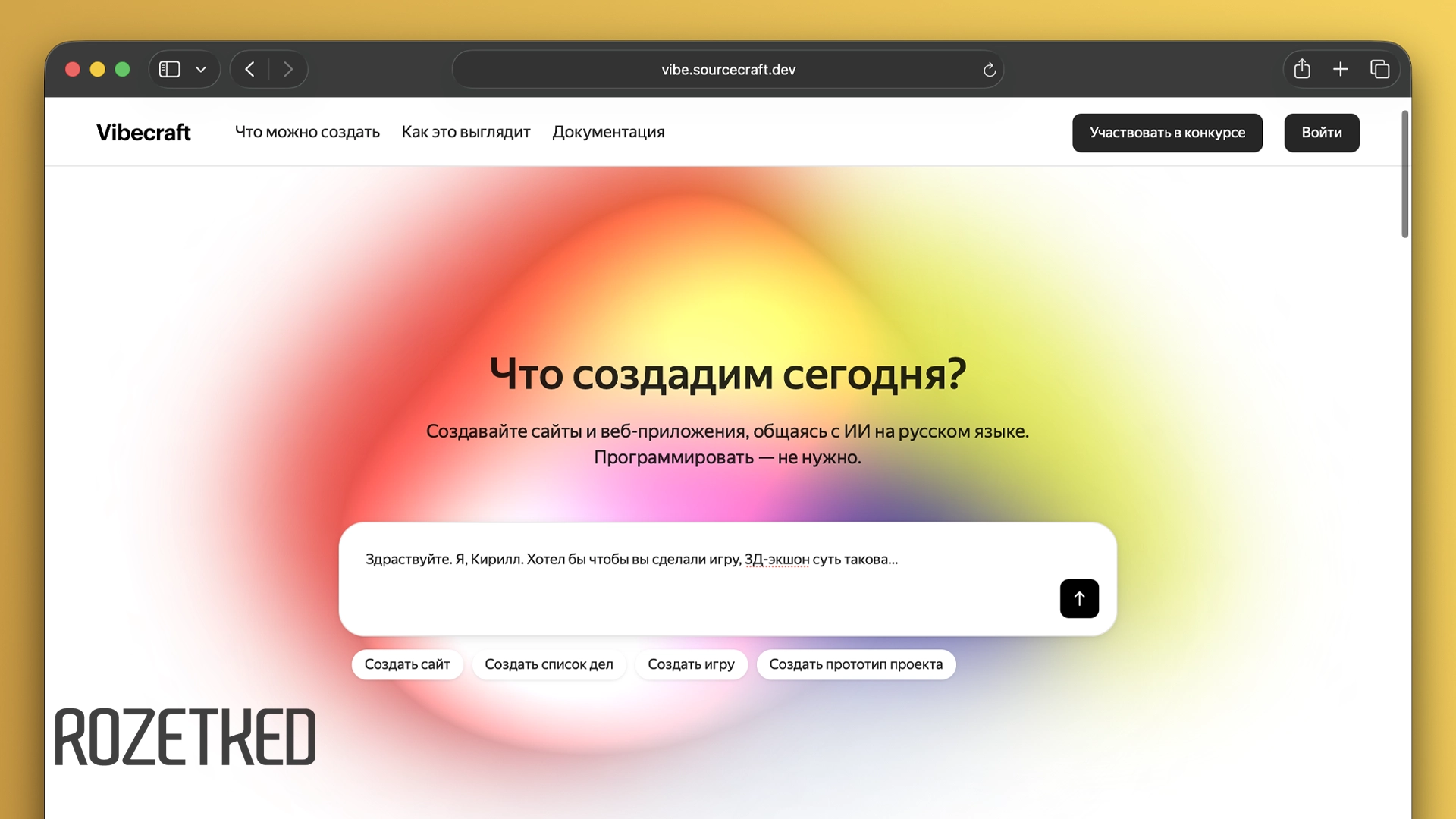Choose the 'Создать прототип проекта' suggestion chip
1456x819 pixels.
coord(856,664)
